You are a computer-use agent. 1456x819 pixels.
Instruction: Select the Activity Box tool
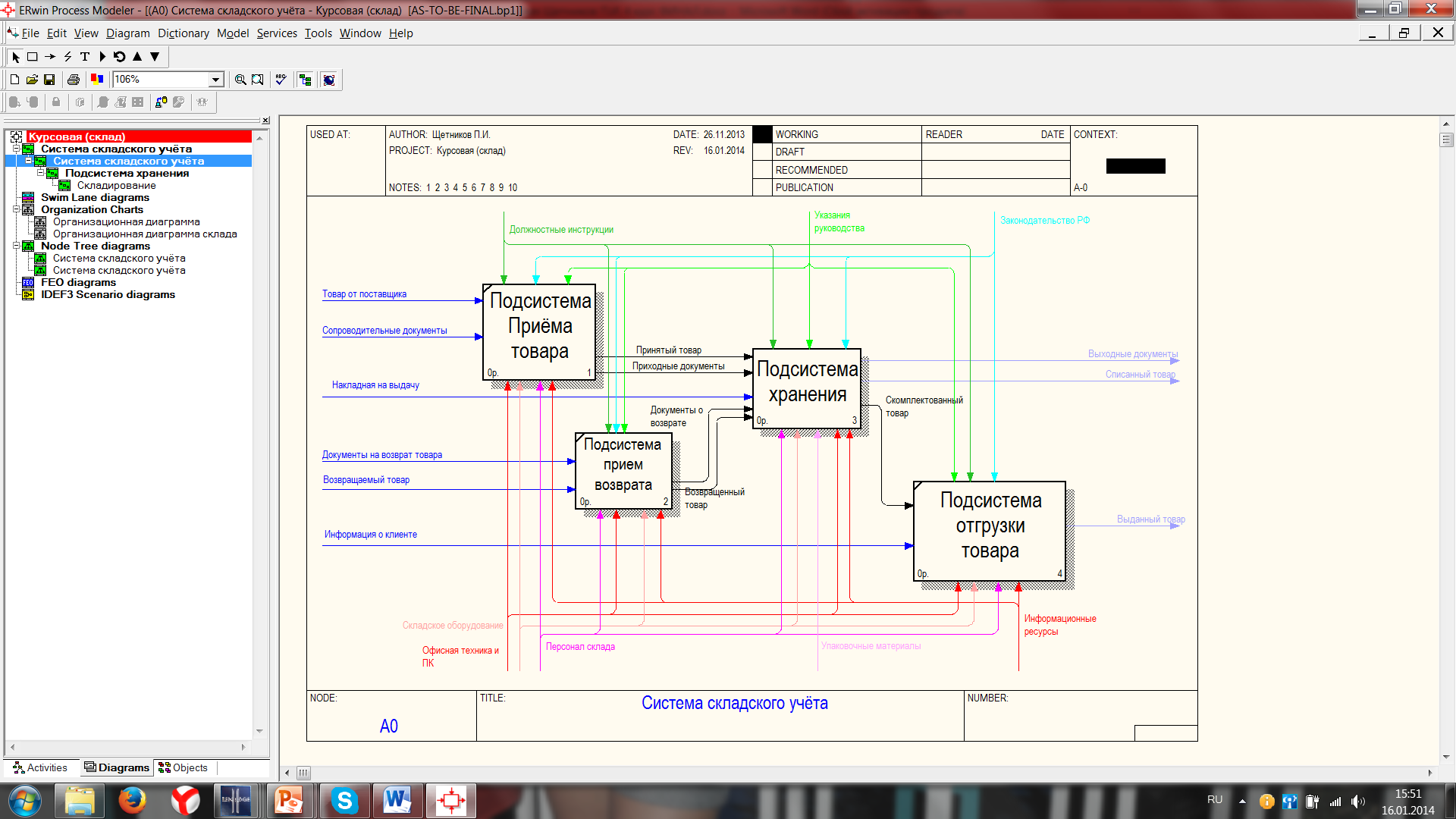33,57
